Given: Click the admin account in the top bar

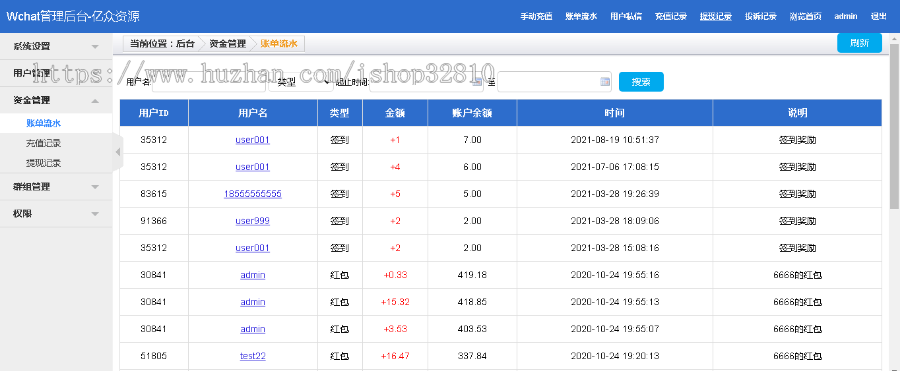Looking at the screenshot, I should [x=845, y=16].
